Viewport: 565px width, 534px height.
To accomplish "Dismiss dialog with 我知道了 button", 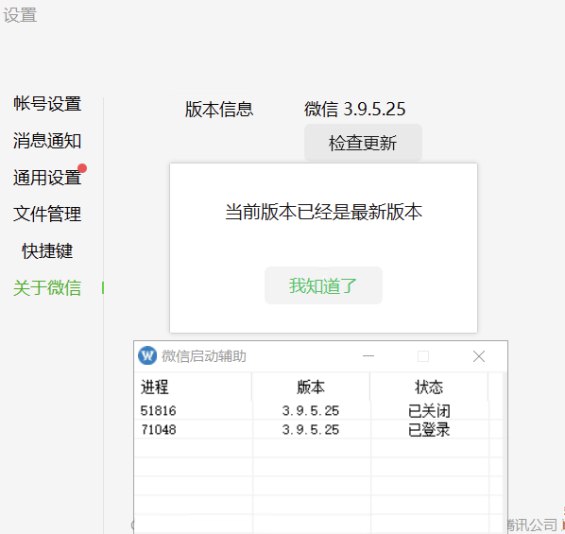I will (x=323, y=286).
